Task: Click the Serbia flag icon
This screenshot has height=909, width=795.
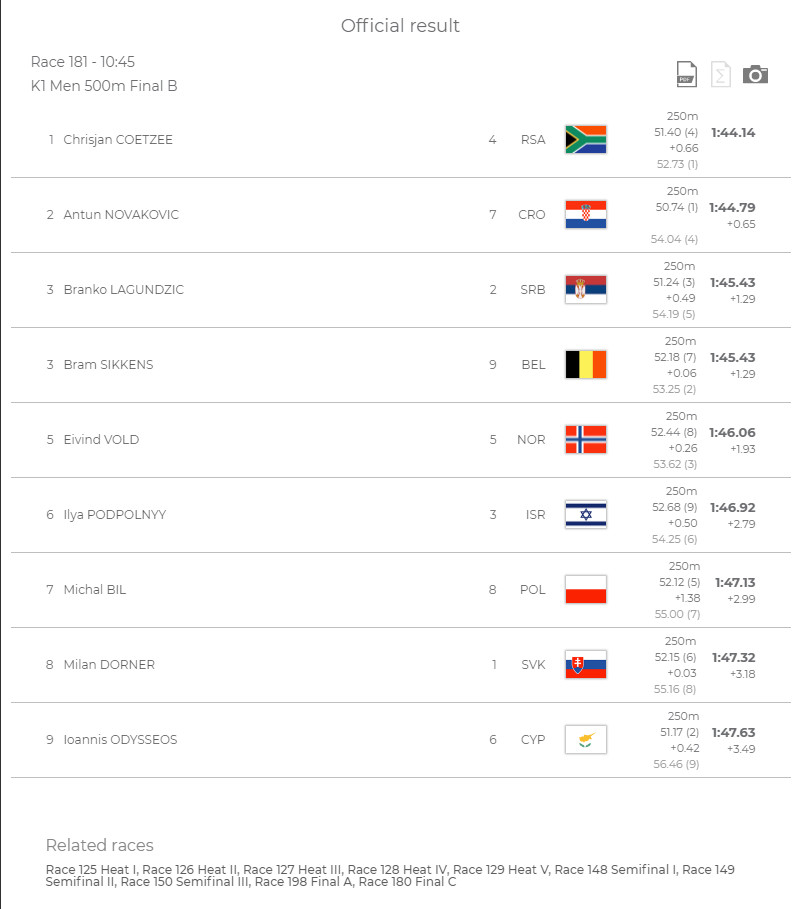Action: click(x=586, y=289)
